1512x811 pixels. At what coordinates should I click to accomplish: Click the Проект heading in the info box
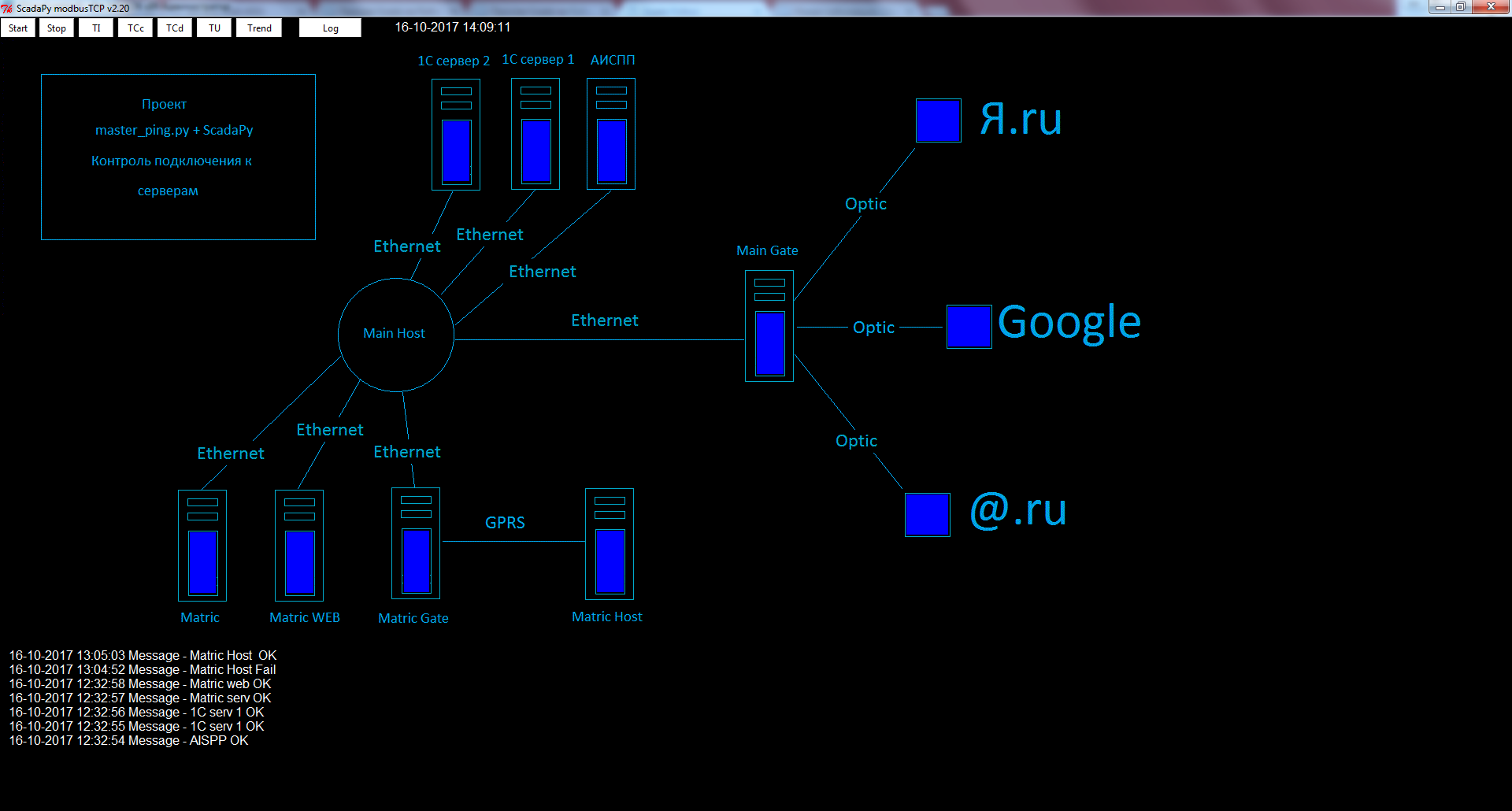click(164, 104)
